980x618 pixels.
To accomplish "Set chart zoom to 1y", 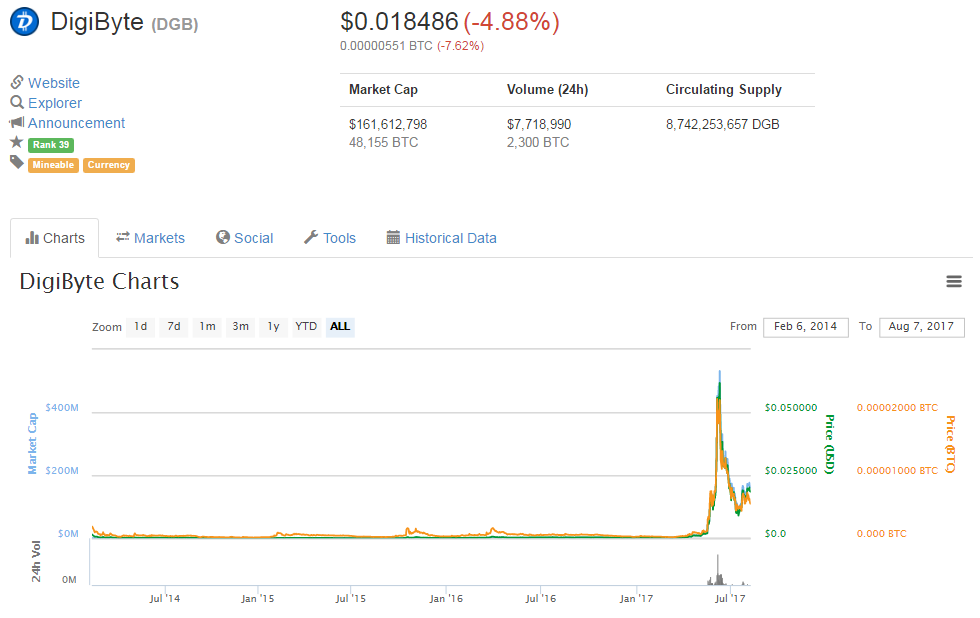I will tap(274, 326).
